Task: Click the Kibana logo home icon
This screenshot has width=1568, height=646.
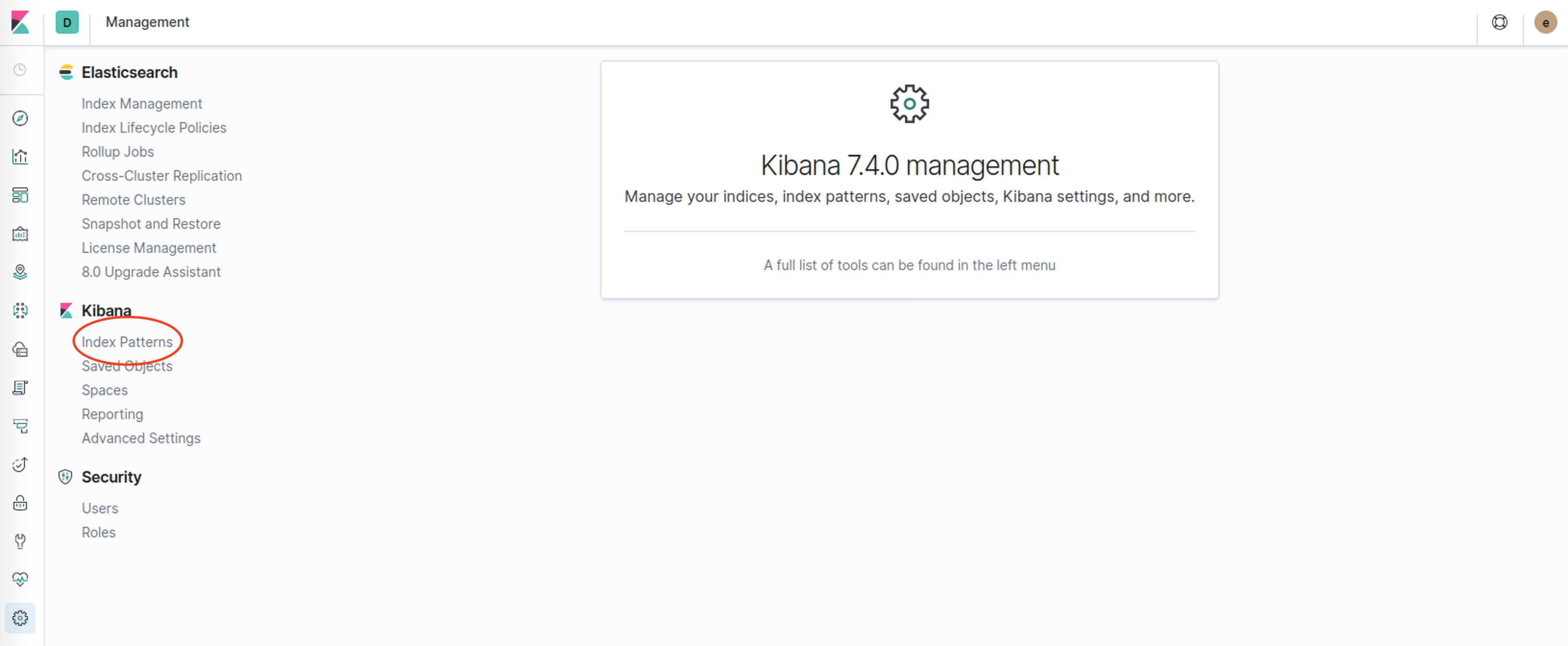Action: (20, 23)
